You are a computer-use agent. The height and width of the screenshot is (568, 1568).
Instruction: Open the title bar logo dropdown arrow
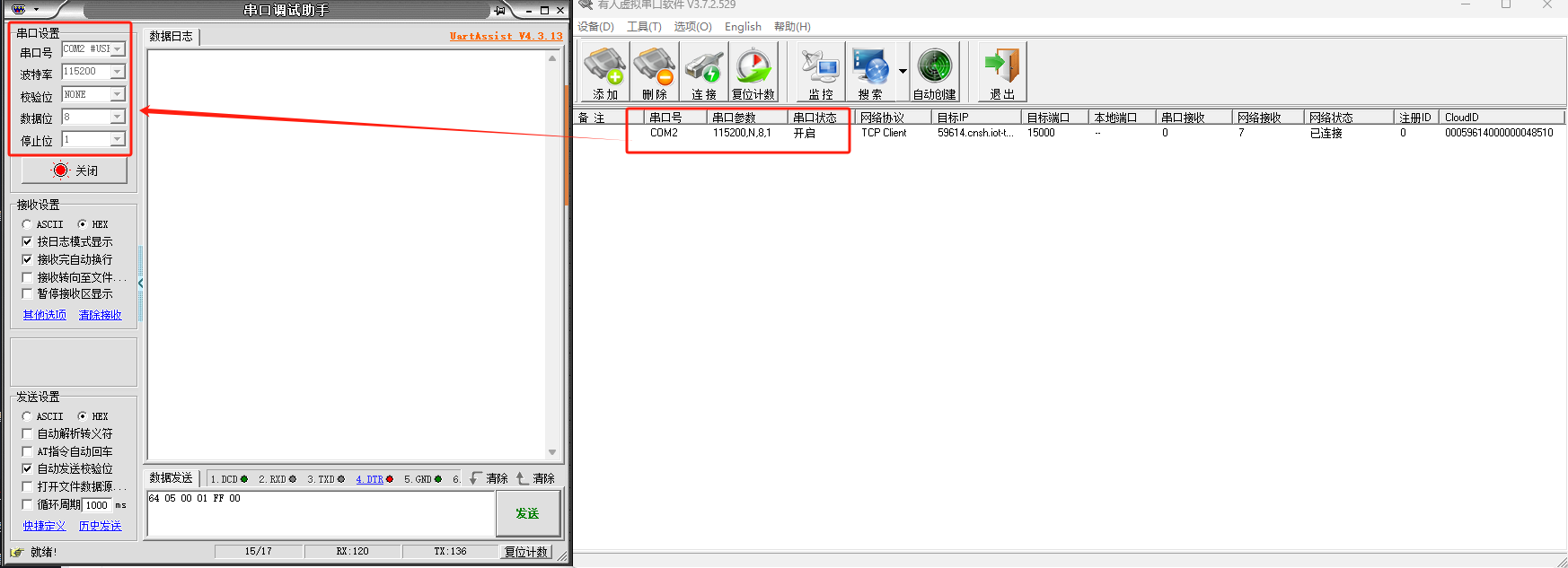tap(36, 10)
